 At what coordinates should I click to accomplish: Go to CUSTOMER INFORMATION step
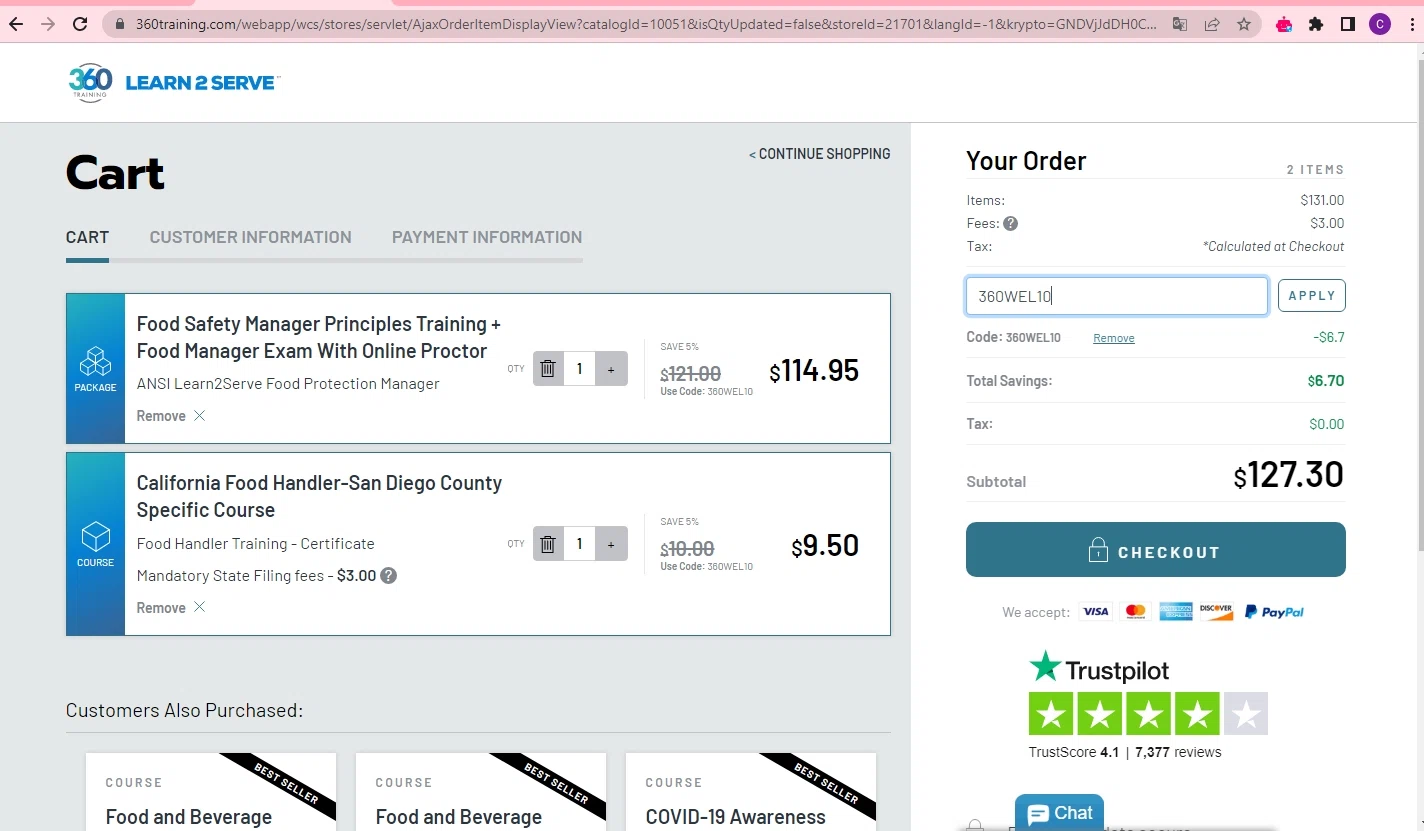[x=251, y=237]
